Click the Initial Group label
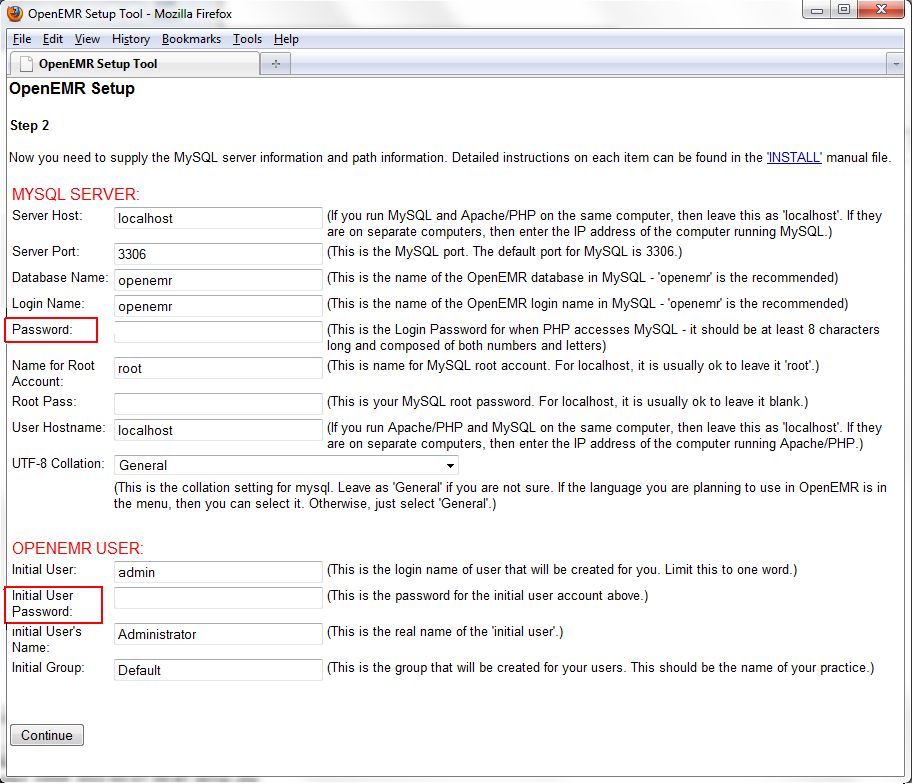 click(48, 668)
